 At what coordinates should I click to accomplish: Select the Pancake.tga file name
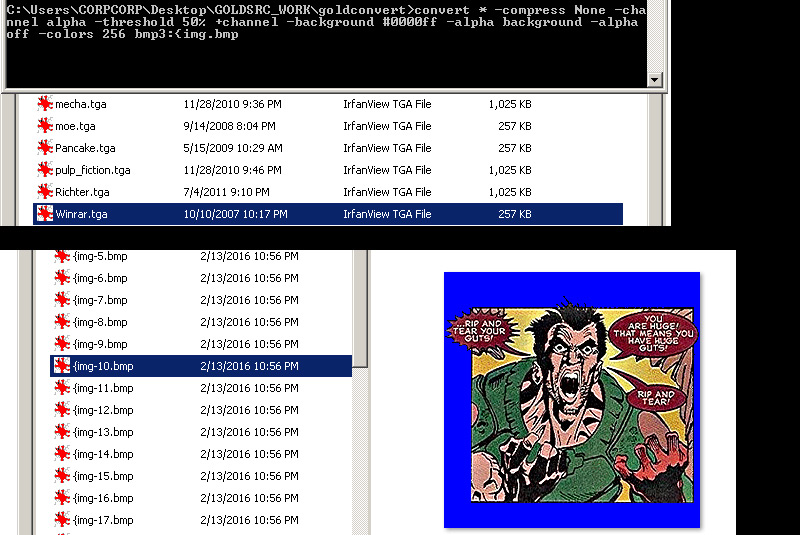[x=85, y=148]
